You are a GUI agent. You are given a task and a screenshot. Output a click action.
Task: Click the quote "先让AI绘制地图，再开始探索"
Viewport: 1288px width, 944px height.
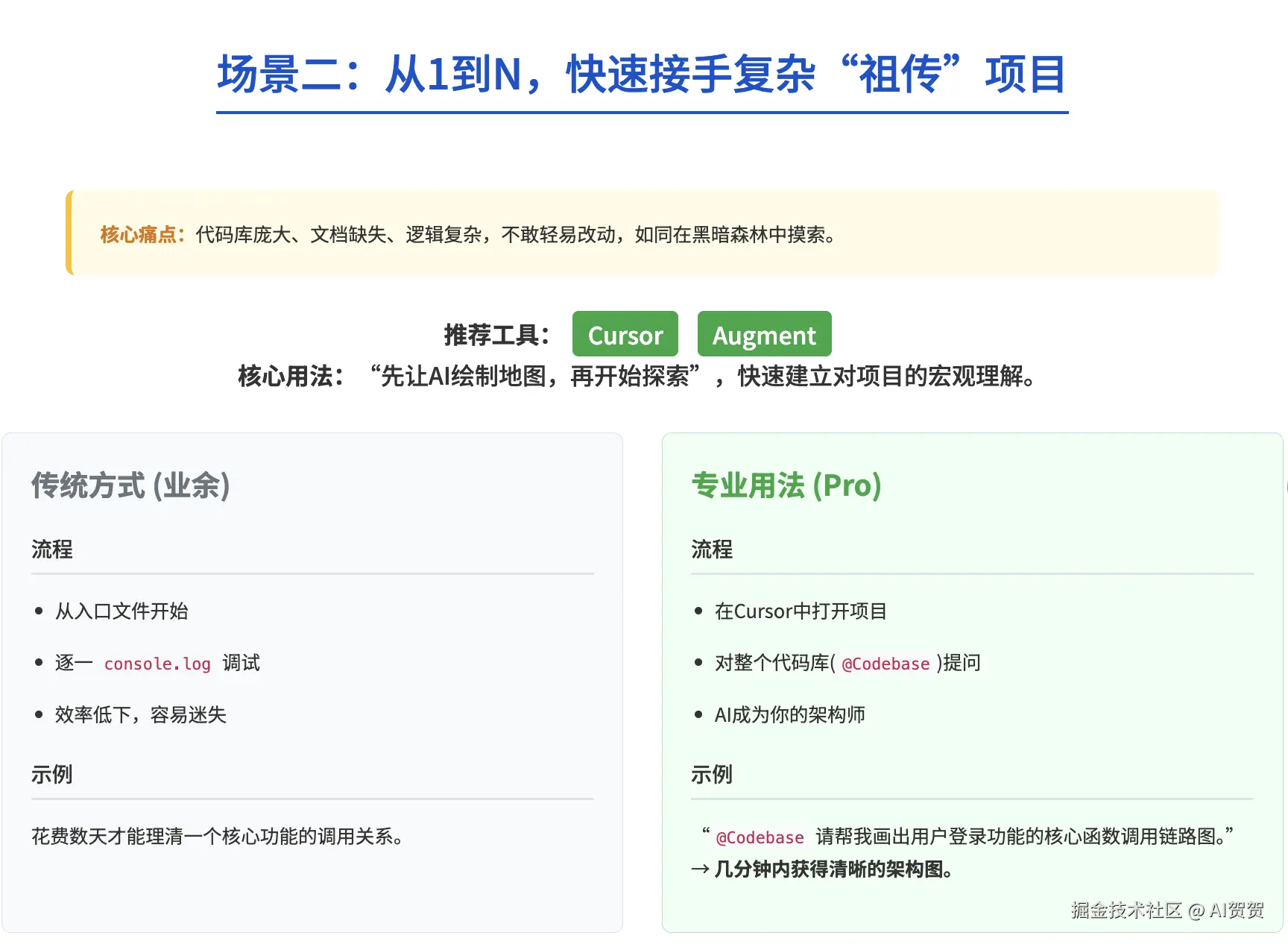[534, 376]
